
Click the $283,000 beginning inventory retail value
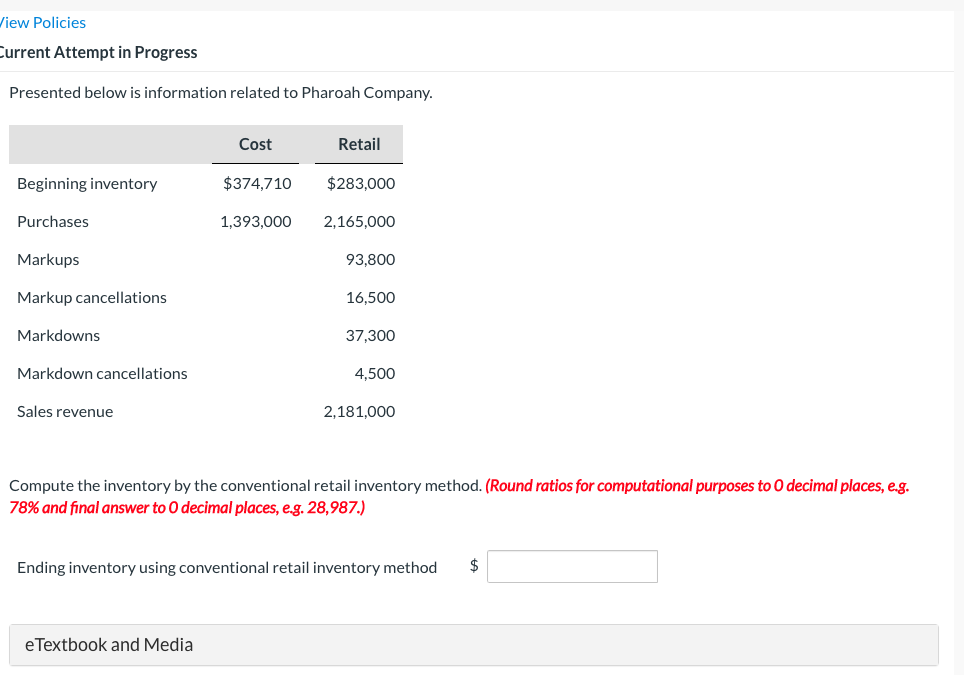(361, 183)
